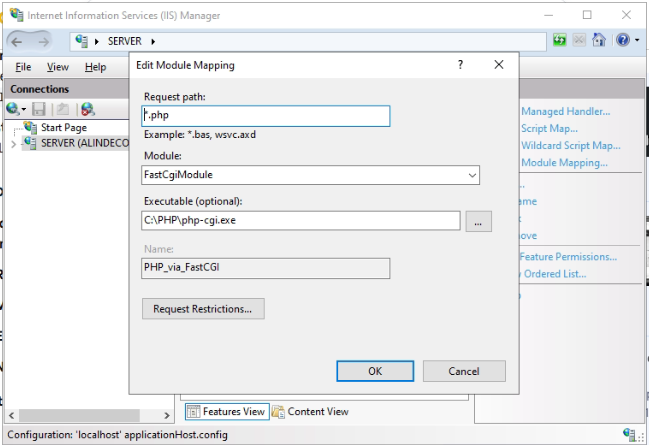The width and height of the screenshot is (649, 445).
Task: Click the green refresh page icon
Action: [560, 40]
